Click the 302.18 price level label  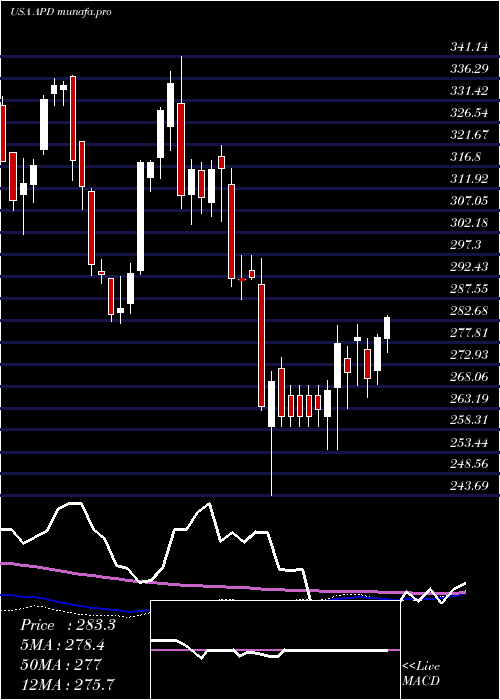click(x=469, y=222)
